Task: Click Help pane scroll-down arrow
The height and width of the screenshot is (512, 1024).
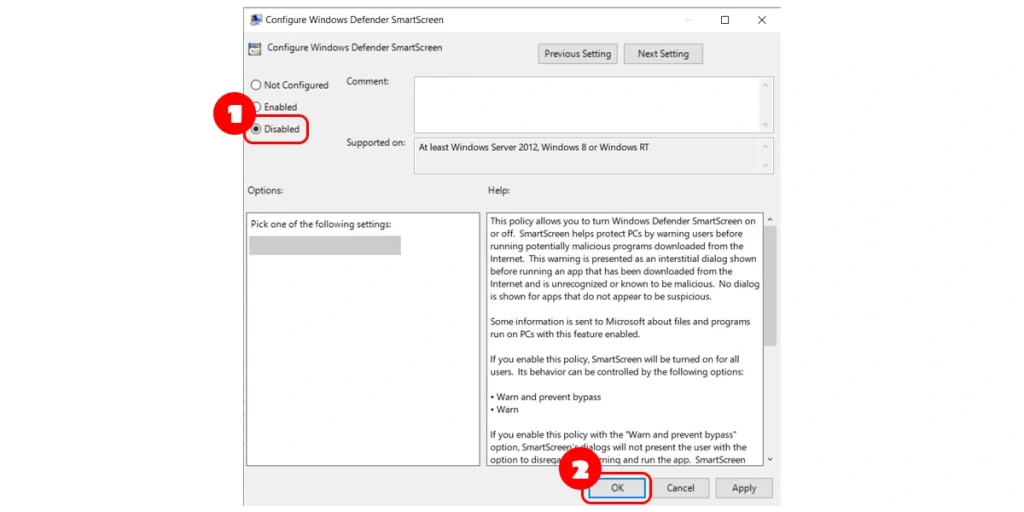Action: (x=770, y=460)
